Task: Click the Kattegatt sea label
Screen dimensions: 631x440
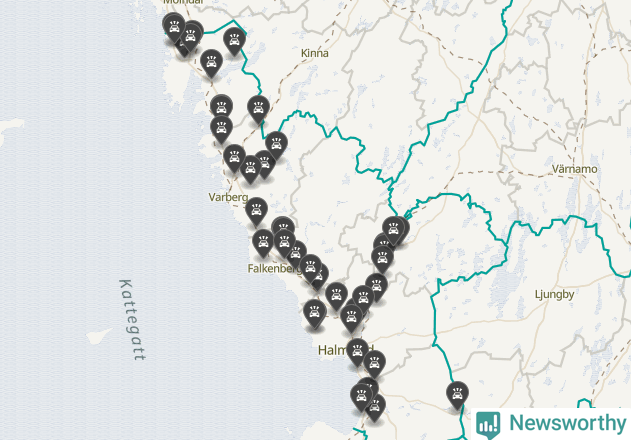Action: 133,320
